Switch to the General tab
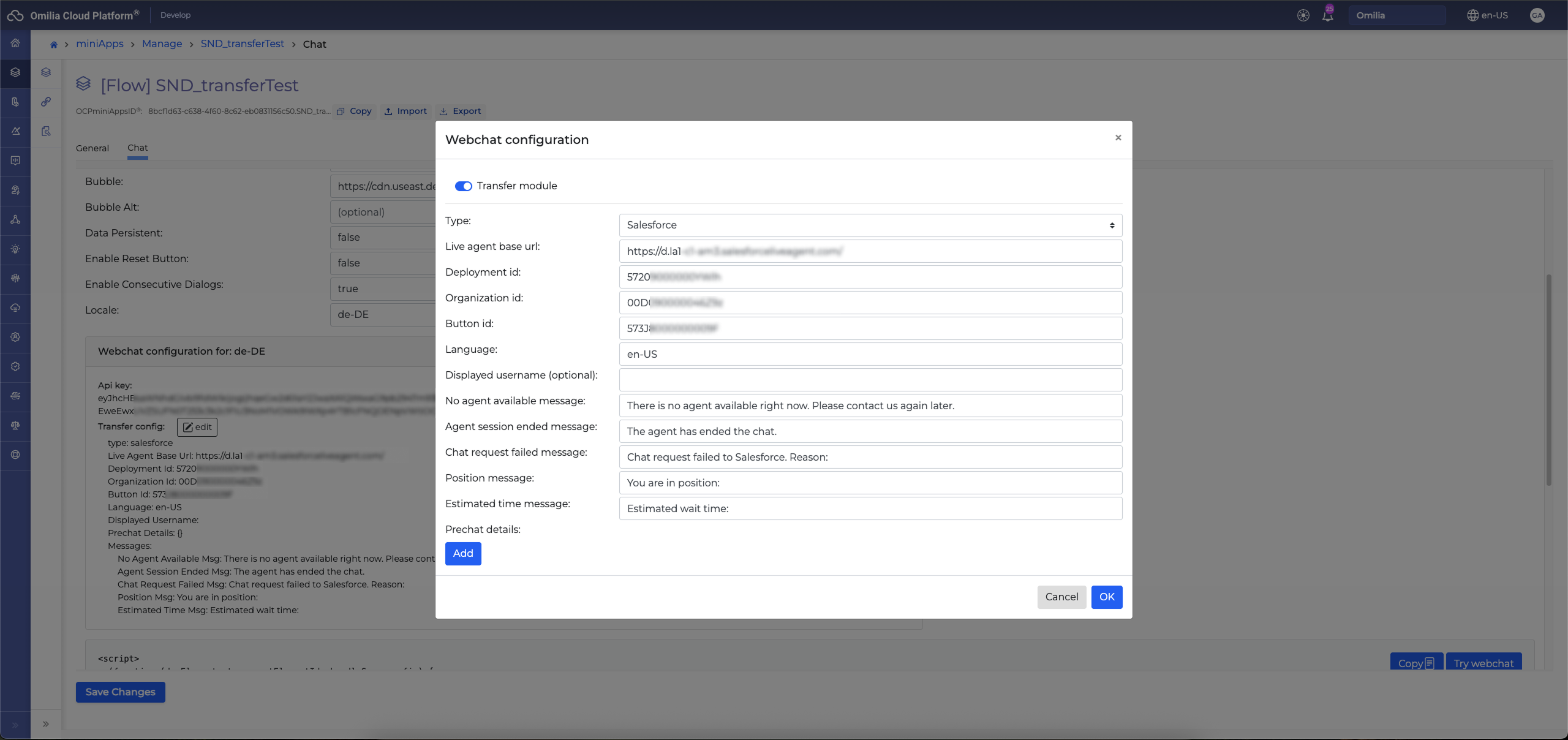 point(92,148)
